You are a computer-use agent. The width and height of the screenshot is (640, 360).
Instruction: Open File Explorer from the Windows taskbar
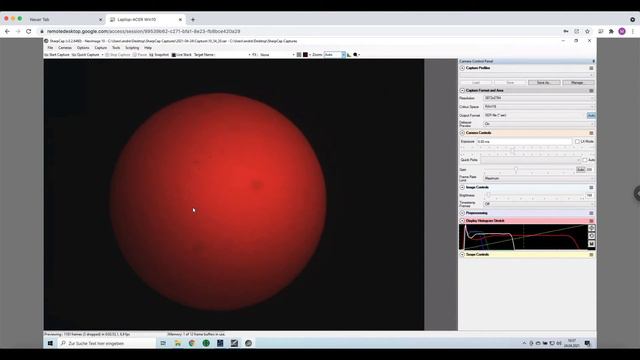[x=178, y=344]
